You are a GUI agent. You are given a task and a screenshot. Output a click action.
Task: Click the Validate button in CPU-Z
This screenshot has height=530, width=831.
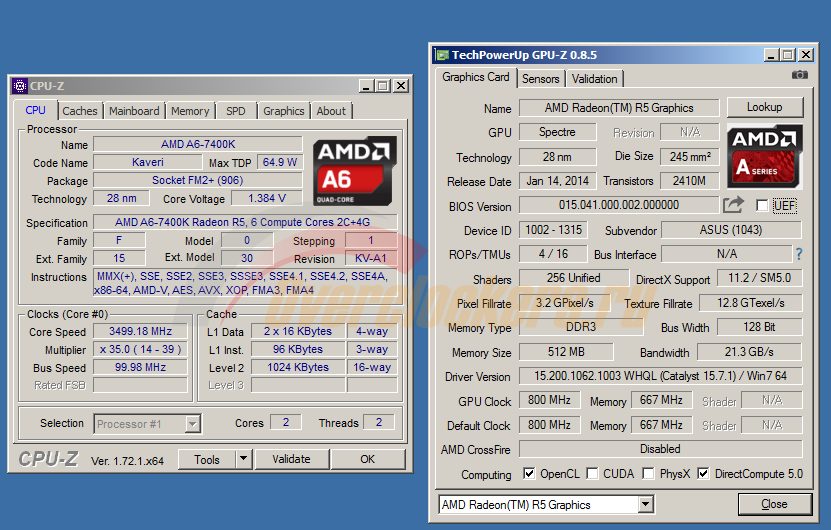click(291, 459)
